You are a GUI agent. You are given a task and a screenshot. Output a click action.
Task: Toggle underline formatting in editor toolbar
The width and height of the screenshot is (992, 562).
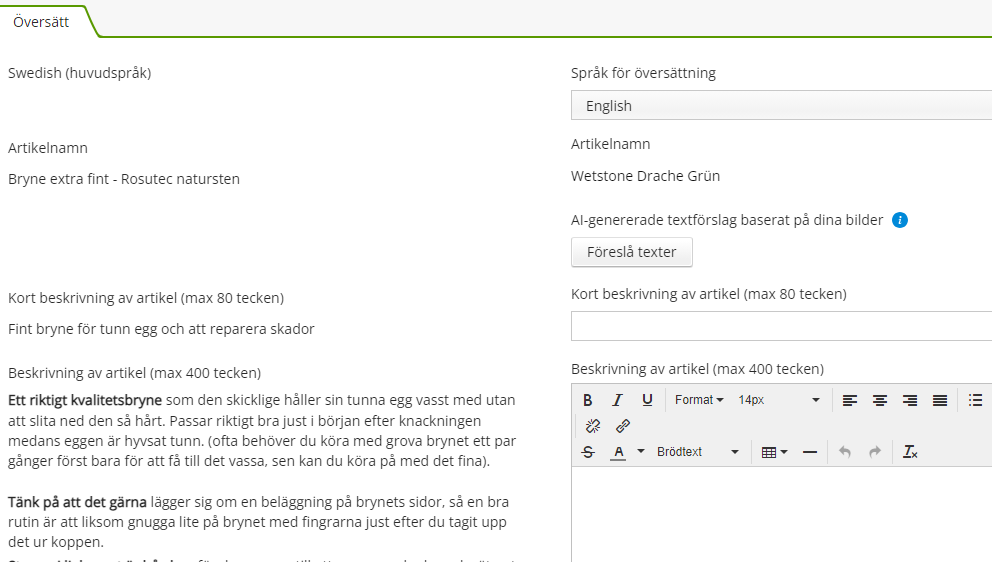click(x=647, y=400)
